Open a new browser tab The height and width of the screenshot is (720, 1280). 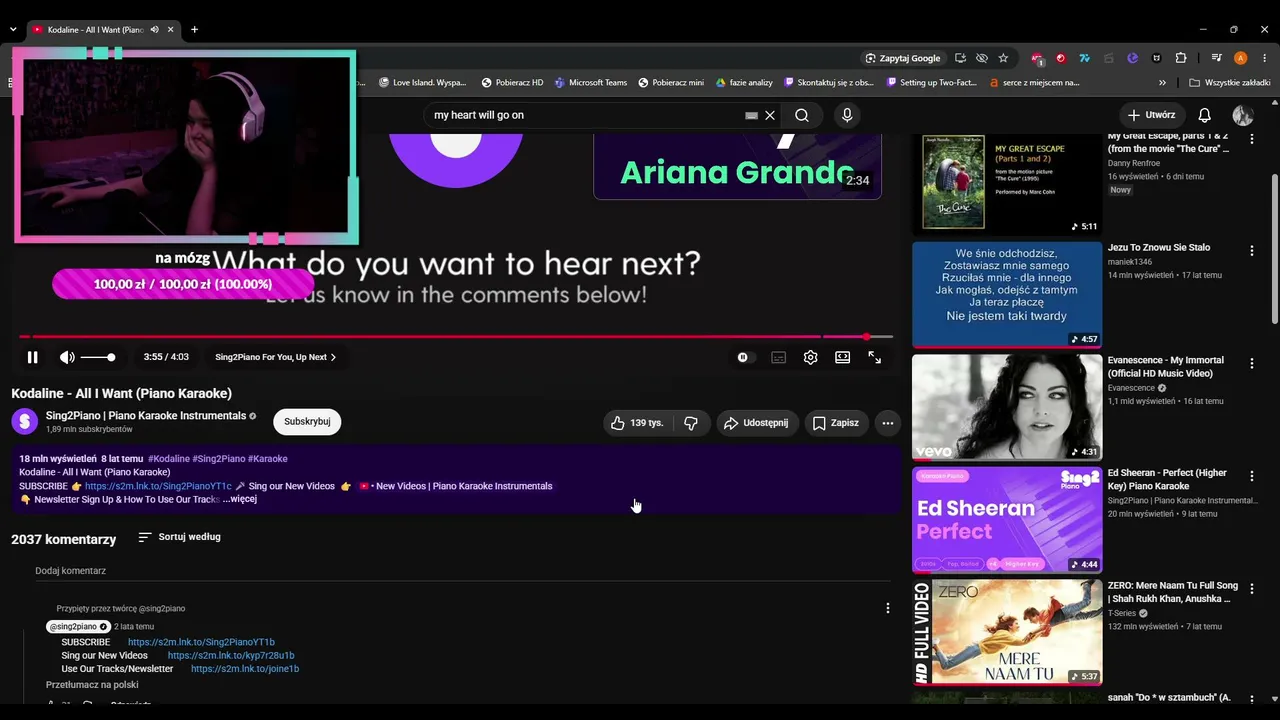194,30
